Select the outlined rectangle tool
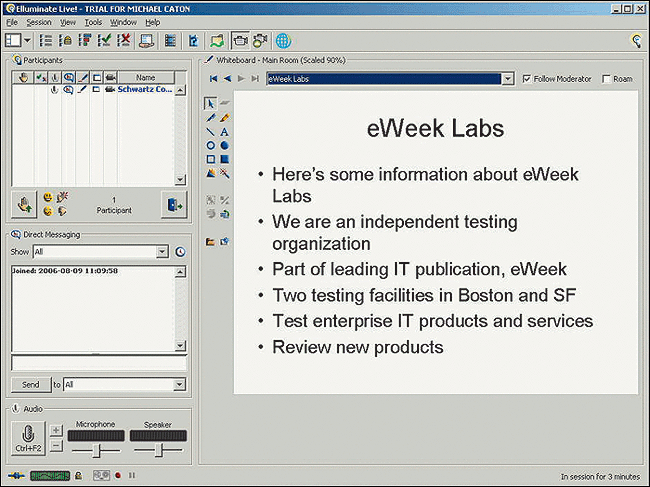The image size is (650, 487). 211,159
